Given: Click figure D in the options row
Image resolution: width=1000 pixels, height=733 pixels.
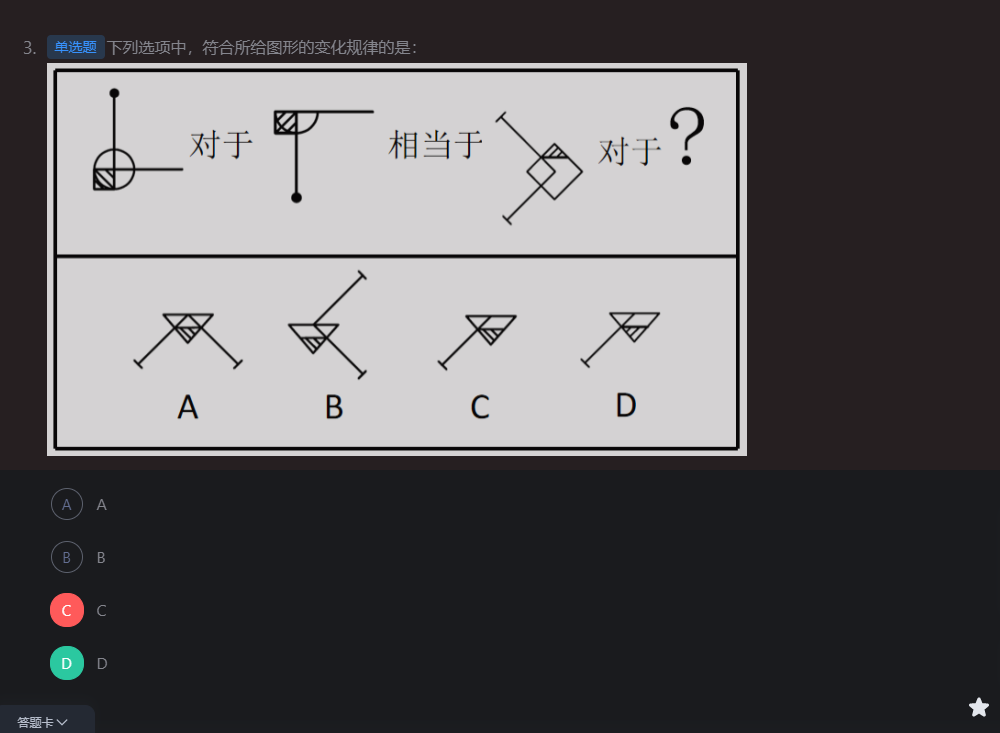Looking at the screenshot, I should pyautogui.click(x=620, y=339).
